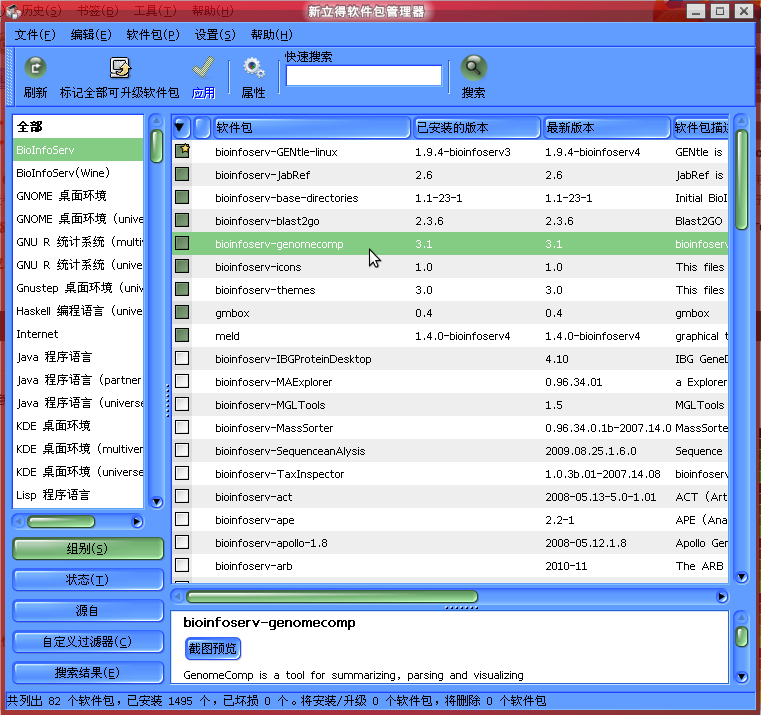The image size is (761, 715).
Task: Open background window 工具(T) menu
Action: (x=155, y=10)
